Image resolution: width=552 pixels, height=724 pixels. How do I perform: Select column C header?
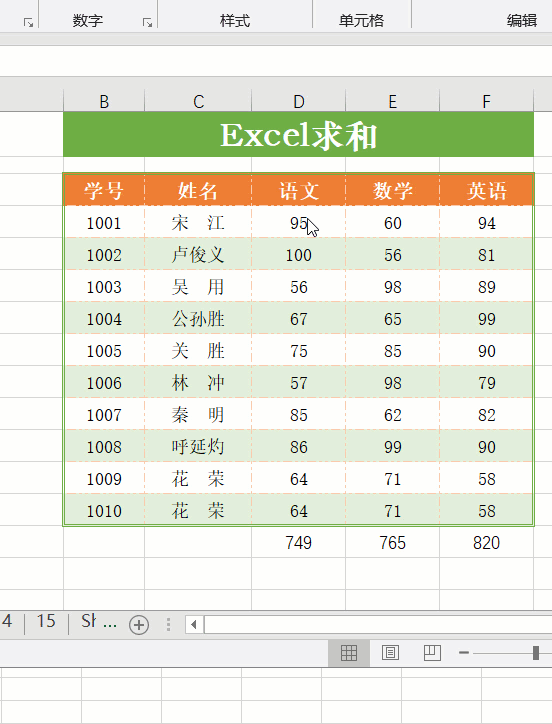[x=198, y=101]
